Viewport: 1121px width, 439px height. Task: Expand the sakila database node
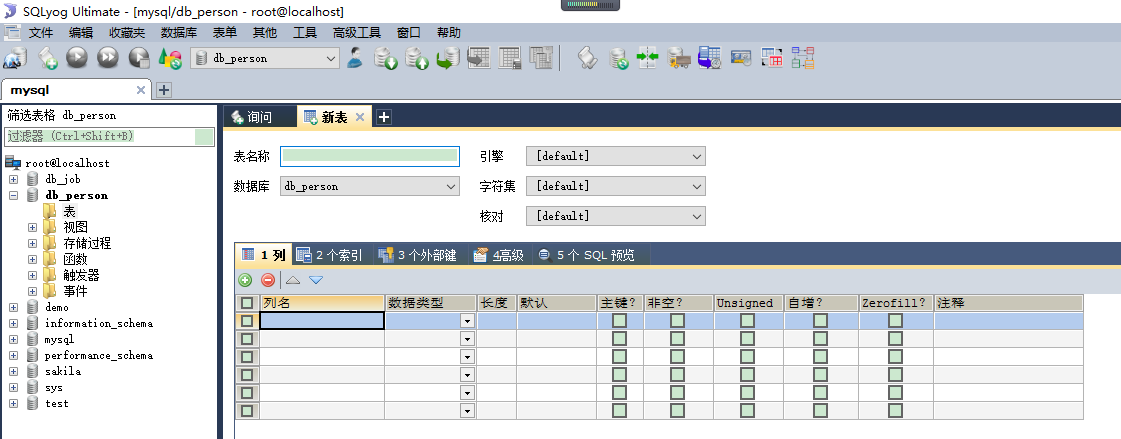[13, 371]
